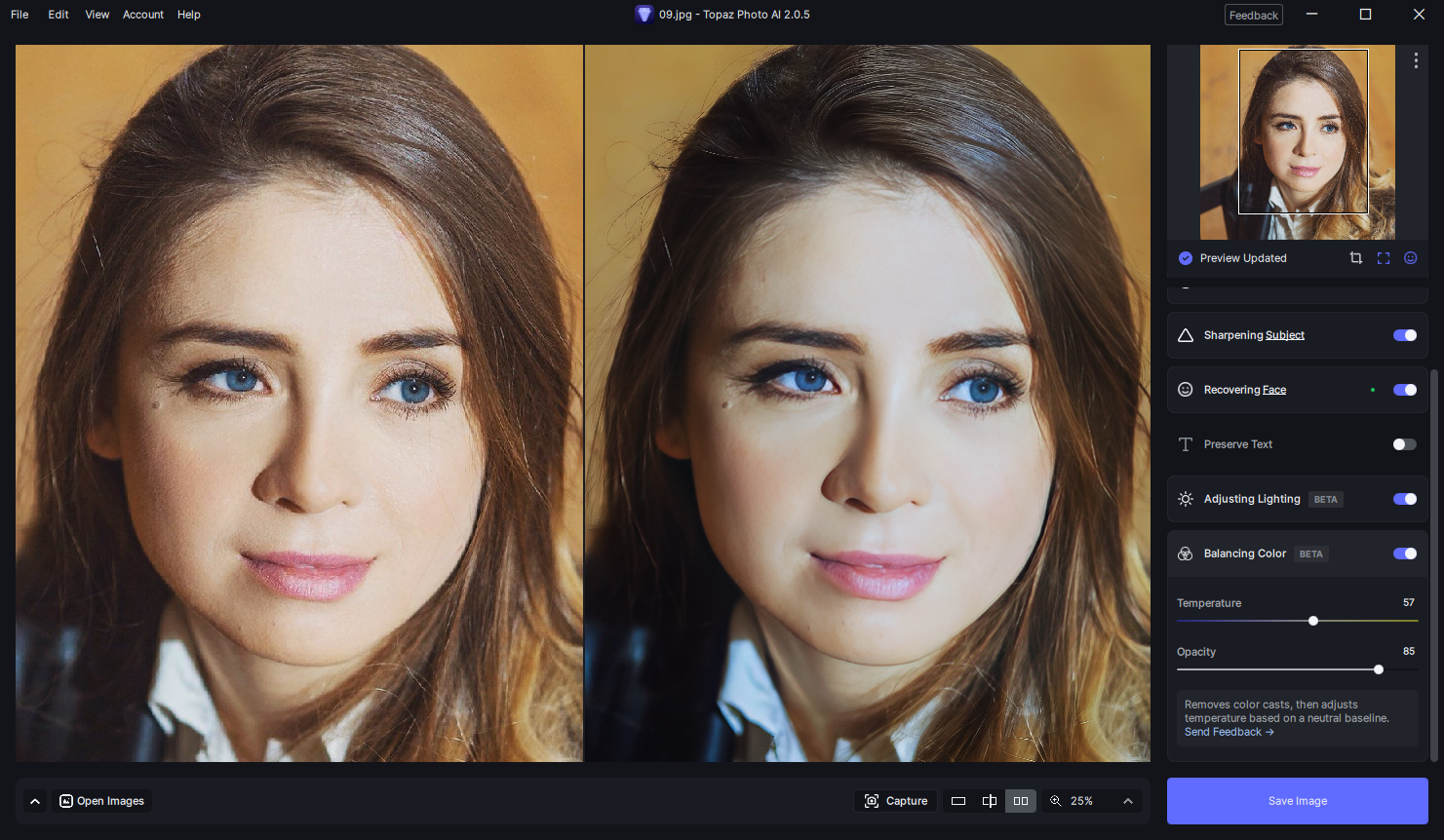The width and height of the screenshot is (1444, 840).
Task: Switch to side-by-side comparison view
Action: pos(1021,801)
